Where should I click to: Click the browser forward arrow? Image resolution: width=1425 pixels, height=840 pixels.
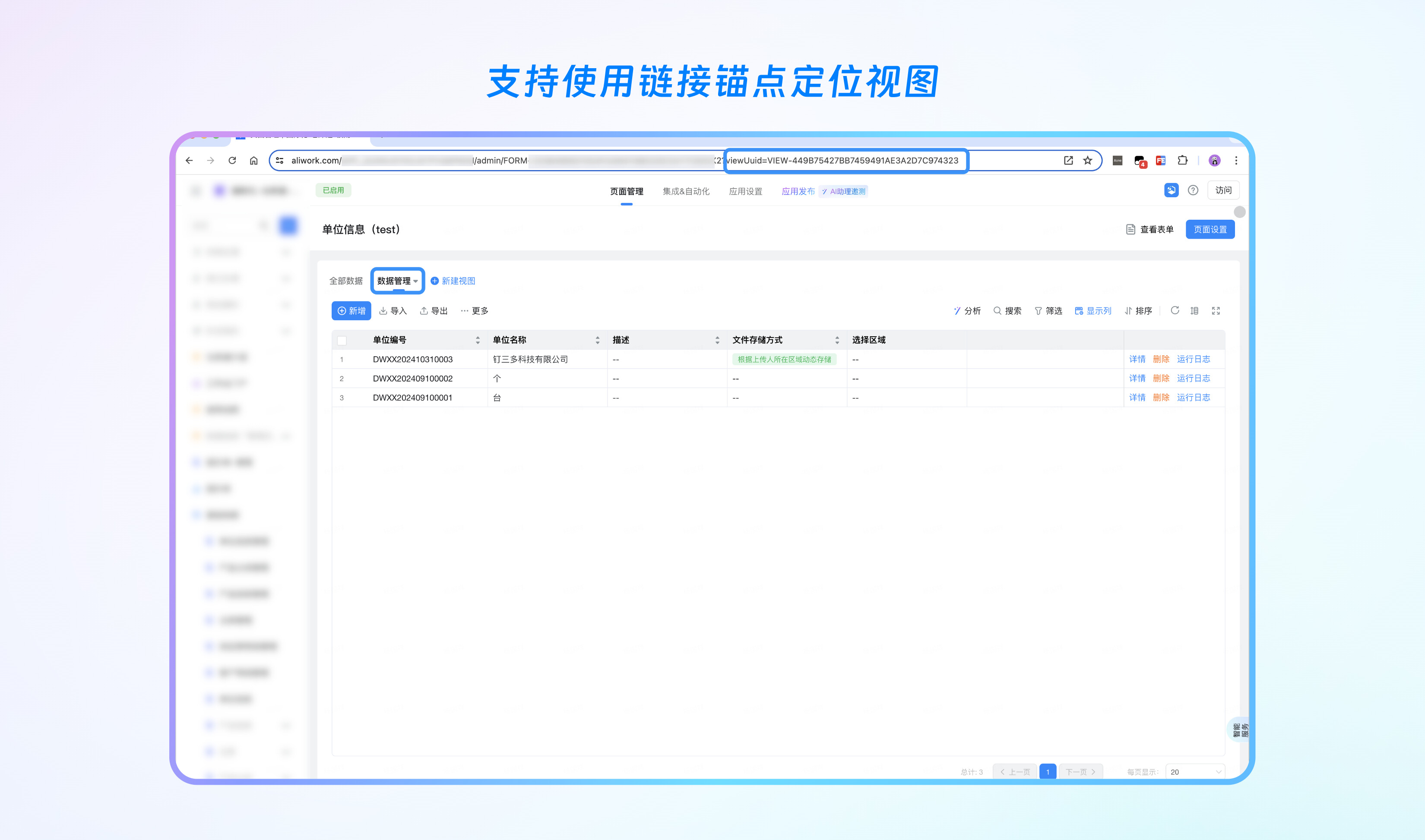click(211, 161)
